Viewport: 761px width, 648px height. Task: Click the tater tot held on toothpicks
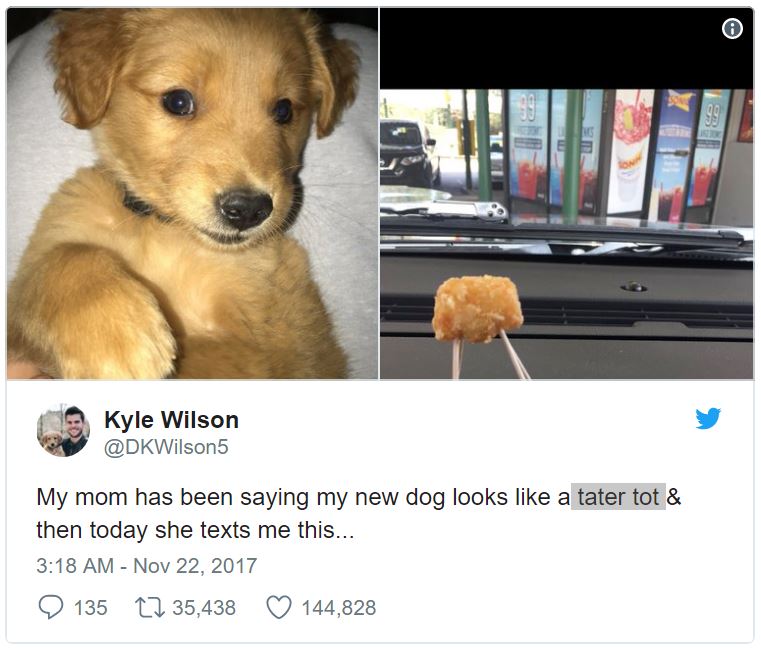coord(477,309)
